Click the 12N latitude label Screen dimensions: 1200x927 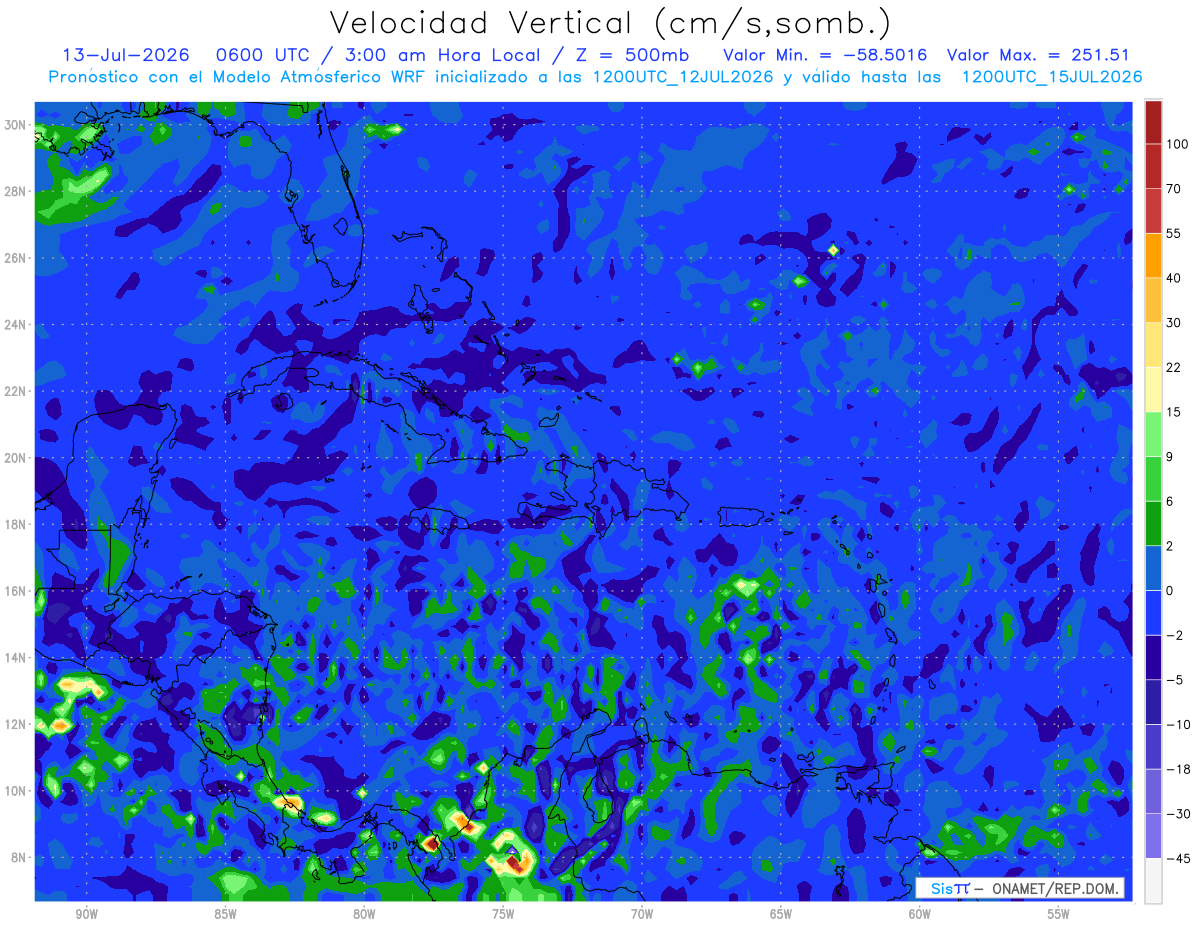(16, 724)
